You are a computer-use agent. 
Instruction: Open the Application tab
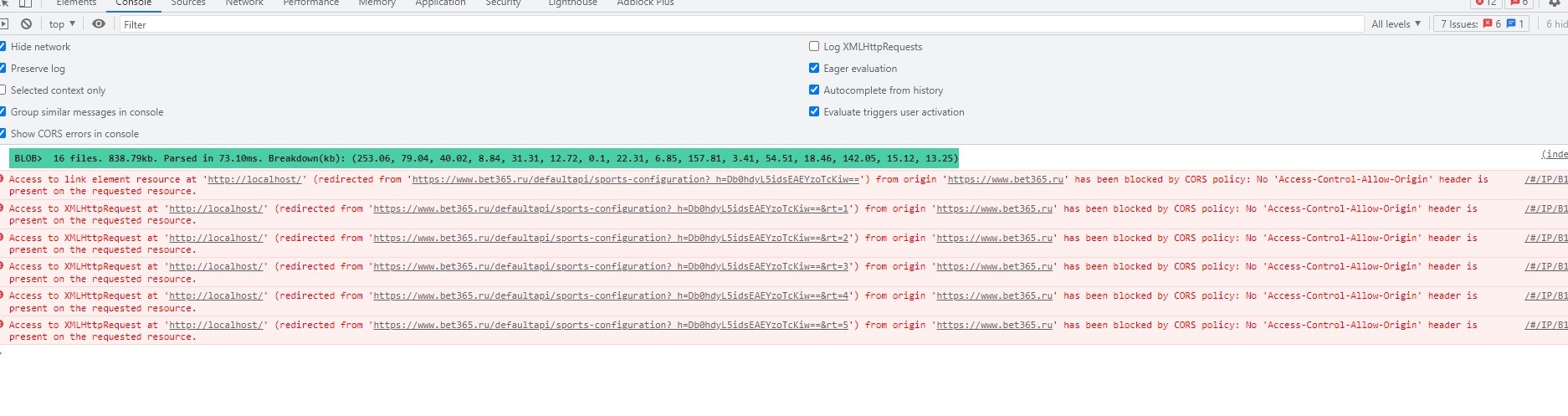point(441,3)
